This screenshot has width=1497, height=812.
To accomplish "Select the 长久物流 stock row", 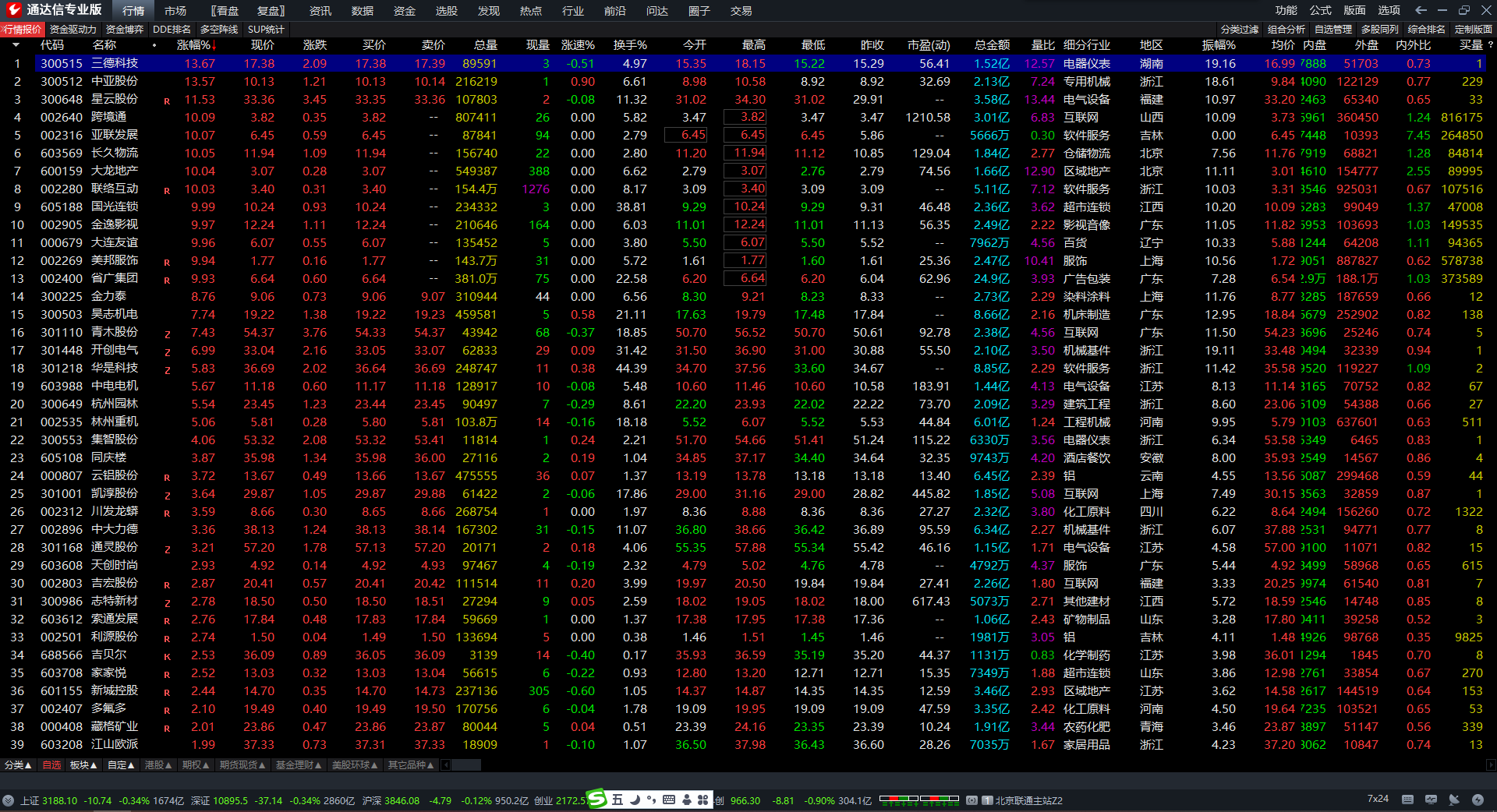I will [x=744, y=153].
